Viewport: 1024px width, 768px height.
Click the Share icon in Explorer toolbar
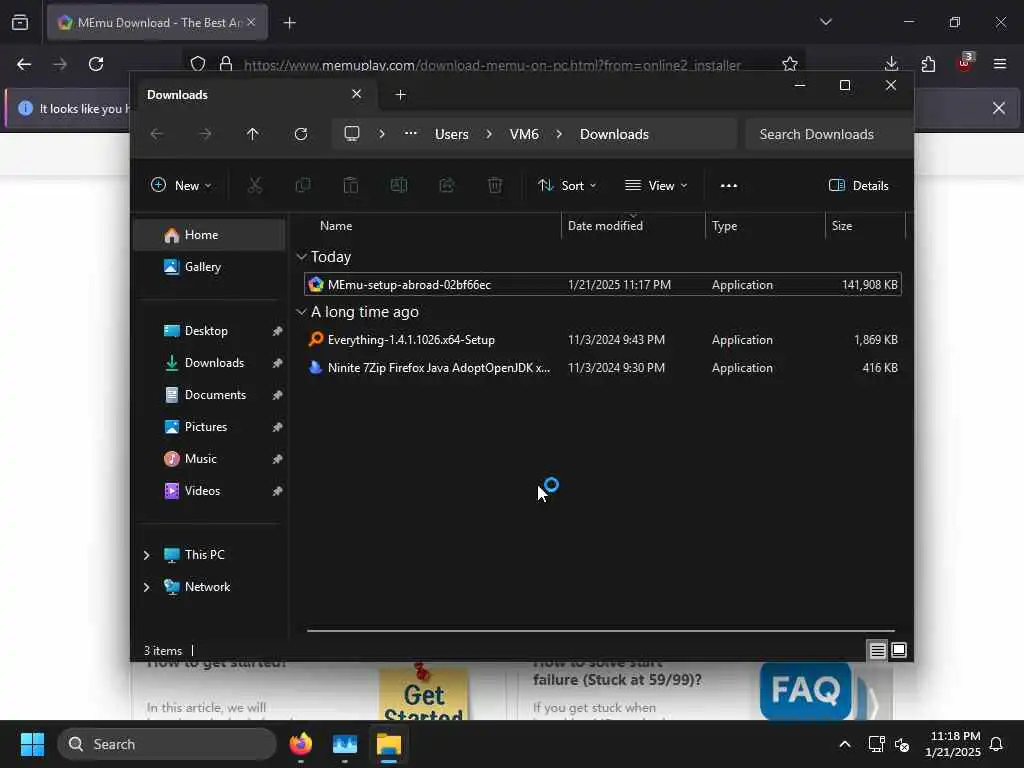click(447, 185)
